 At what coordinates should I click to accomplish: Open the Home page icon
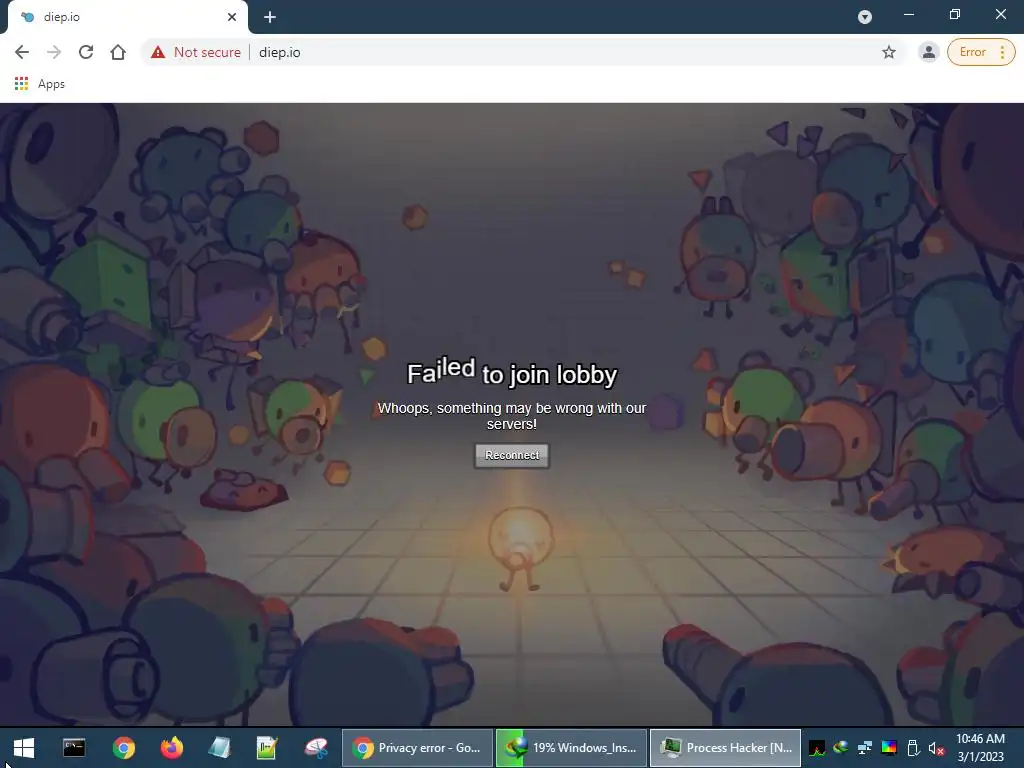(118, 52)
